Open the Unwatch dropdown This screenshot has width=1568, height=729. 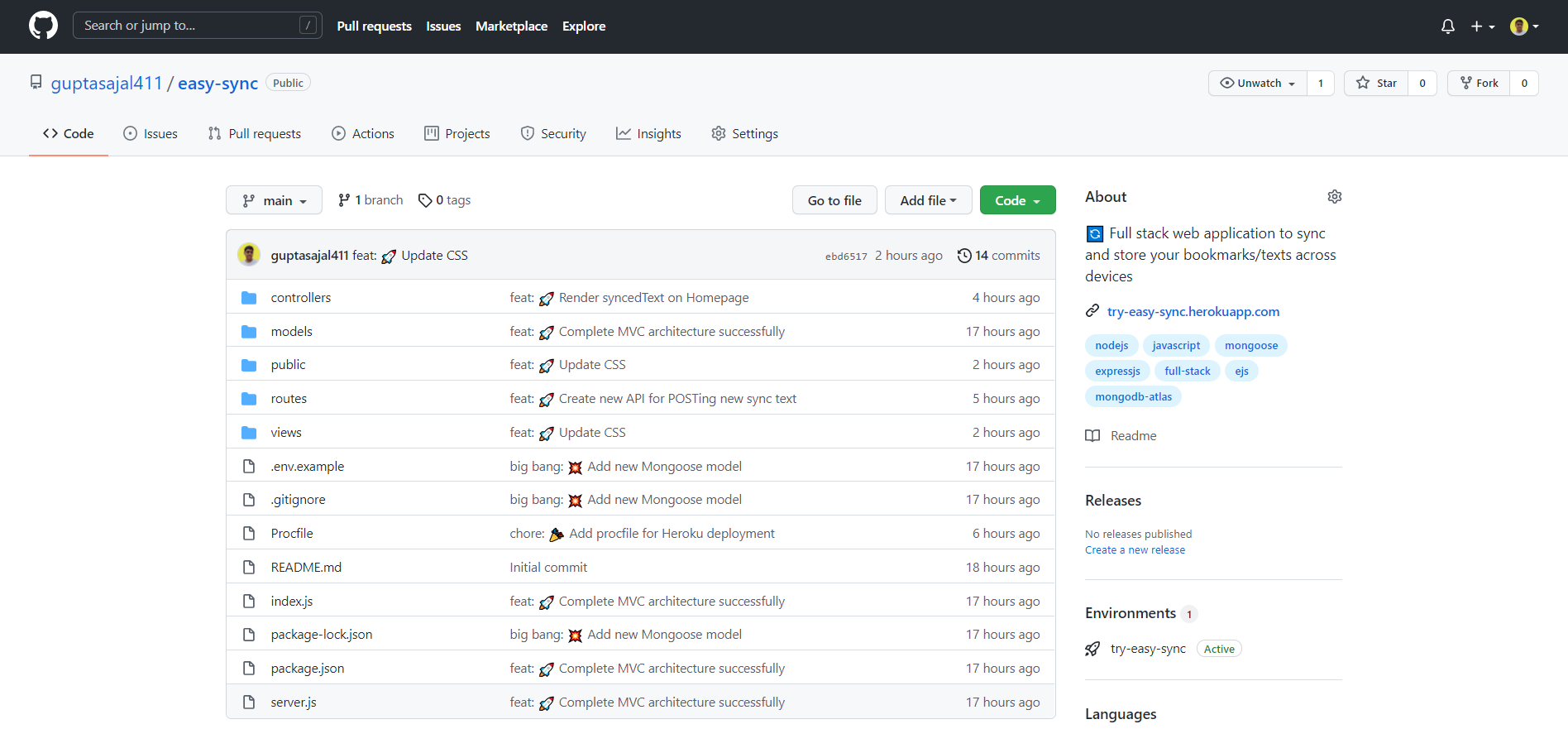[x=1258, y=83]
